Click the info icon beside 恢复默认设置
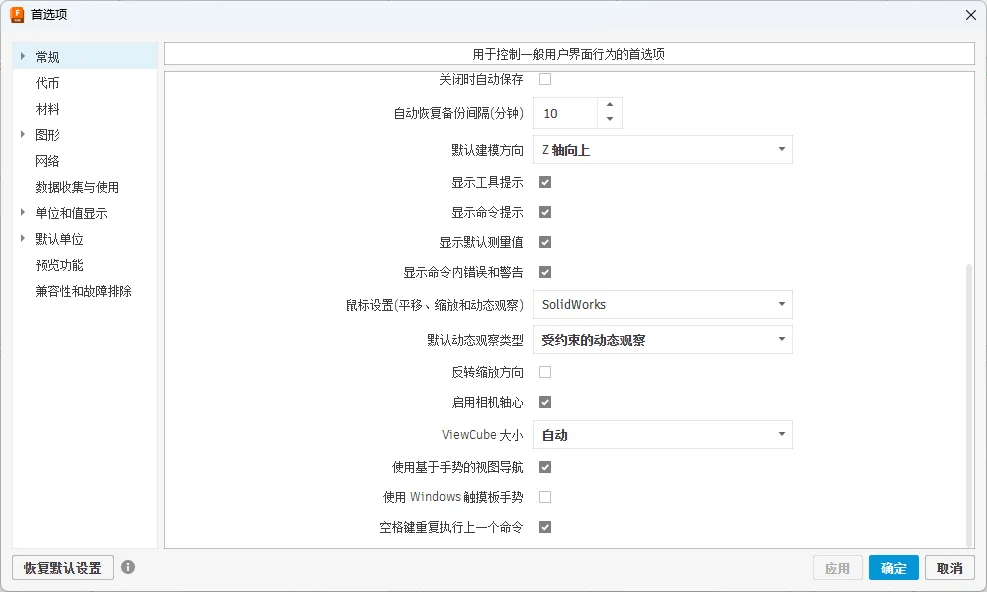The height and width of the screenshot is (592, 987). coord(128,567)
